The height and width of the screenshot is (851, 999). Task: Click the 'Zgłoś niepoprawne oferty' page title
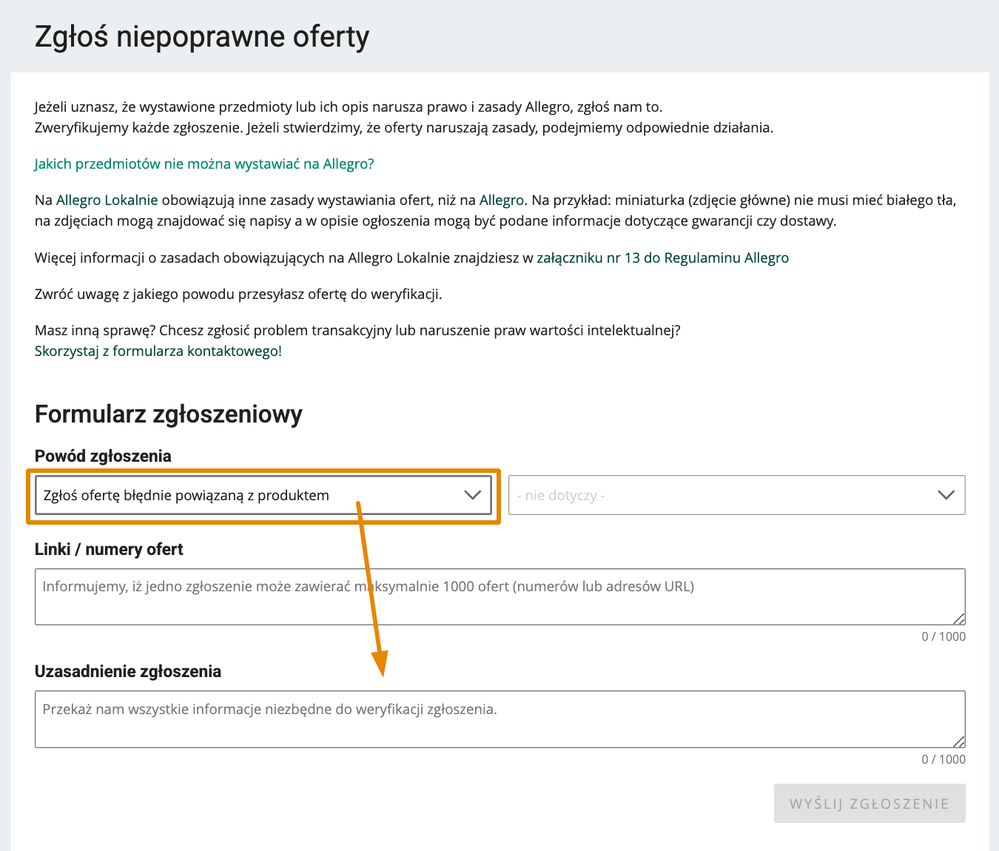(202, 36)
